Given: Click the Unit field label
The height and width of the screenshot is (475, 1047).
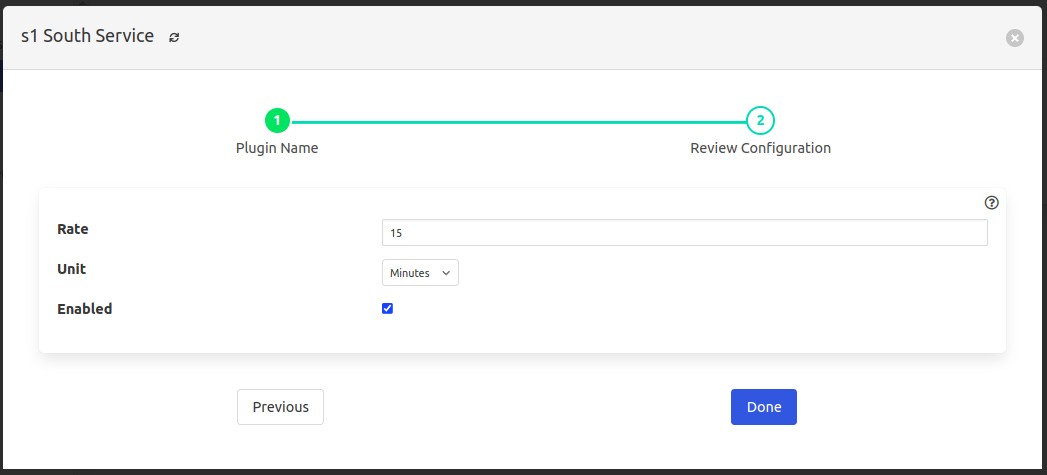Looking at the screenshot, I should click(x=72, y=269).
